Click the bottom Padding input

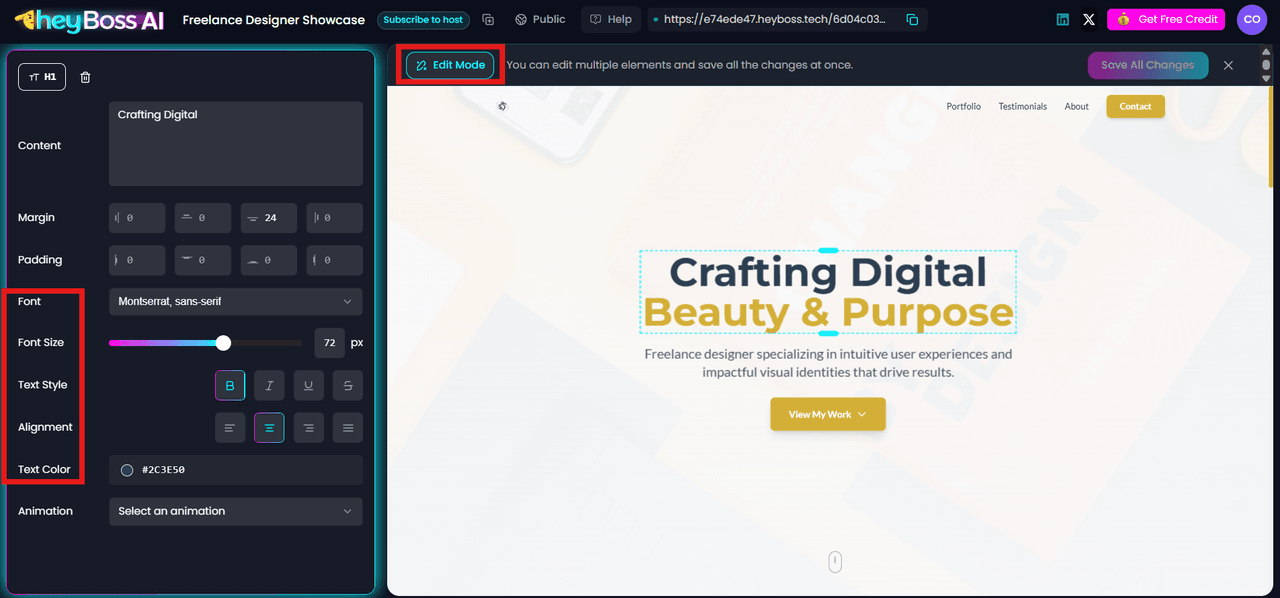(269, 260)
